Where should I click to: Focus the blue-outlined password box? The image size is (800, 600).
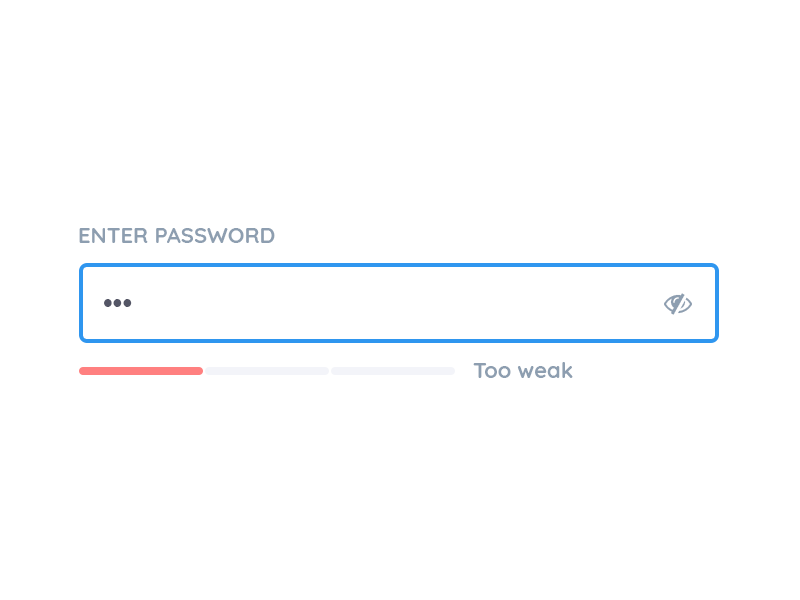coord(398,303)
